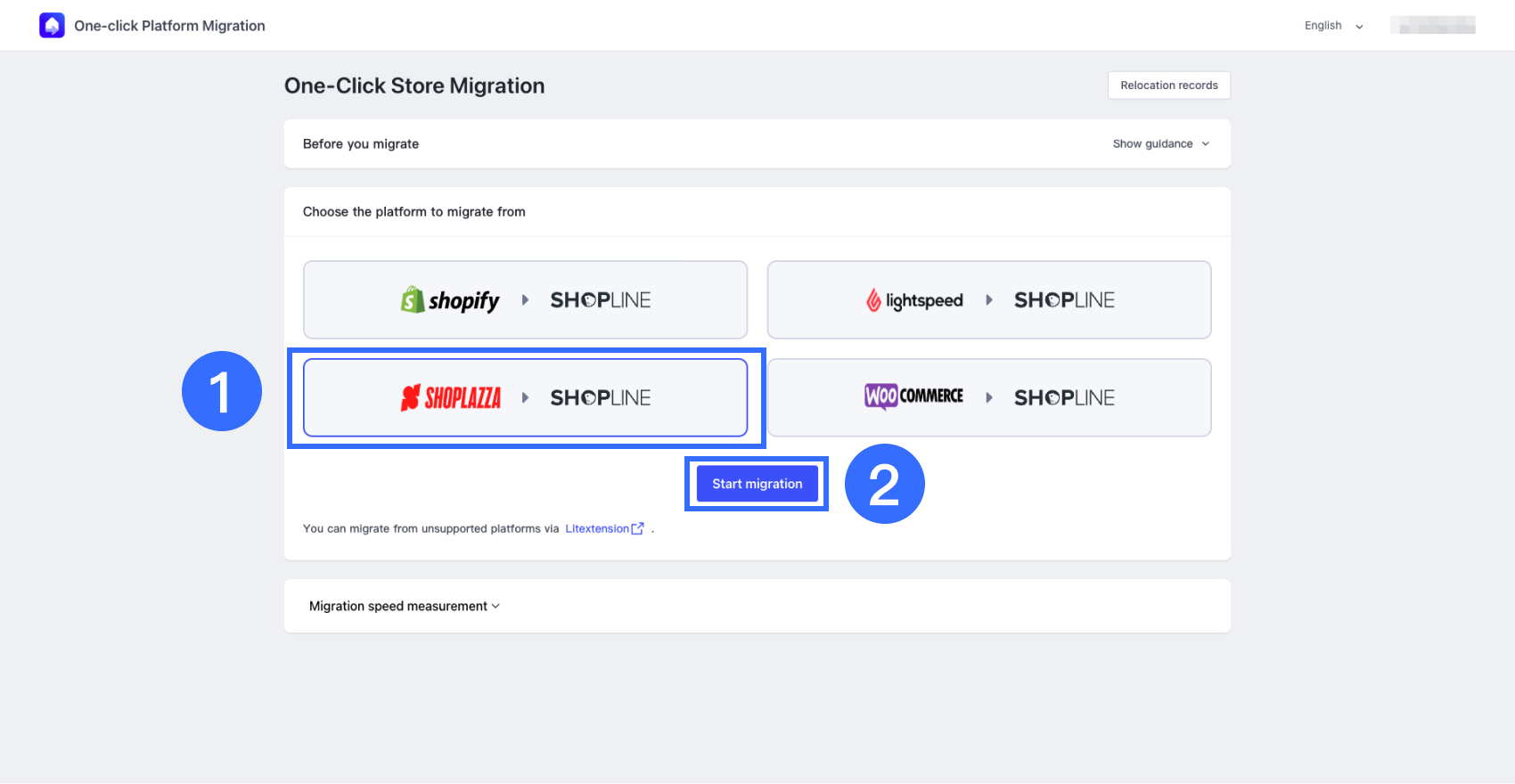Choose WooCommerce to SHOPLINE migration card
This screenshot has height=784, width=1515.
point(988,397)
